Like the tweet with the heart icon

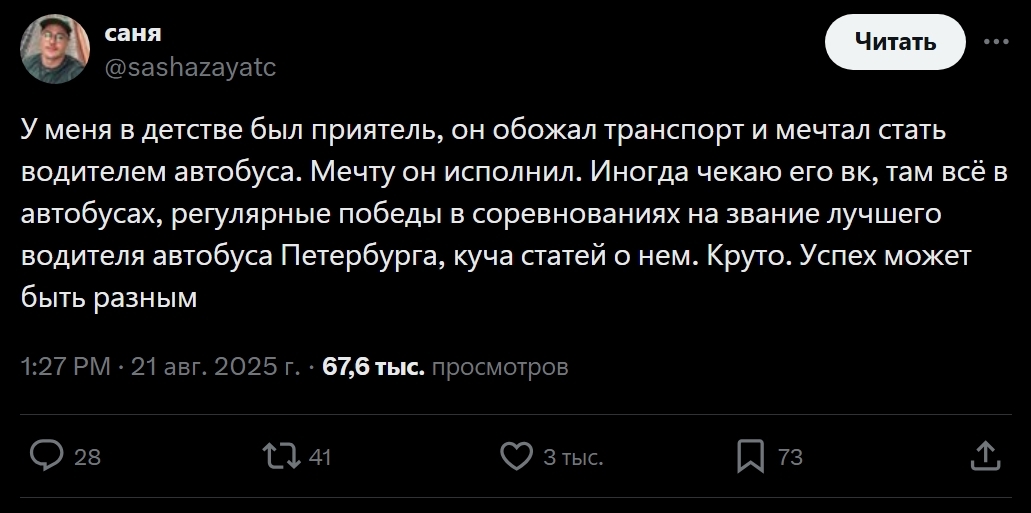pos(515,457)
